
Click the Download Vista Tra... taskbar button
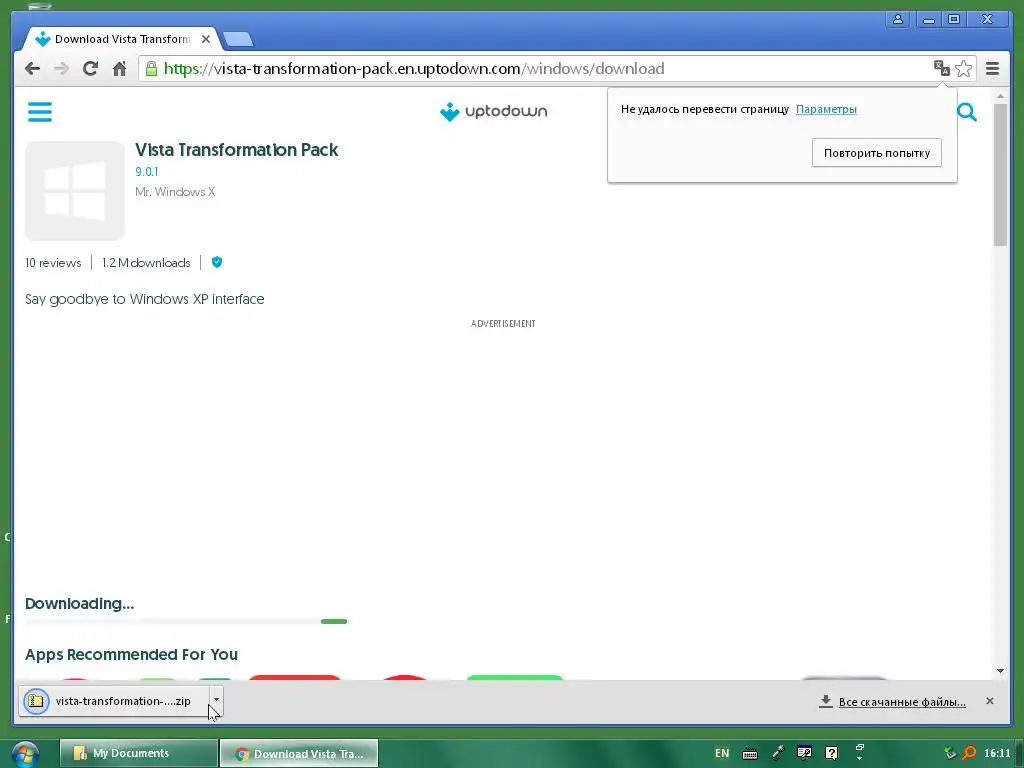tap(299, 754)
